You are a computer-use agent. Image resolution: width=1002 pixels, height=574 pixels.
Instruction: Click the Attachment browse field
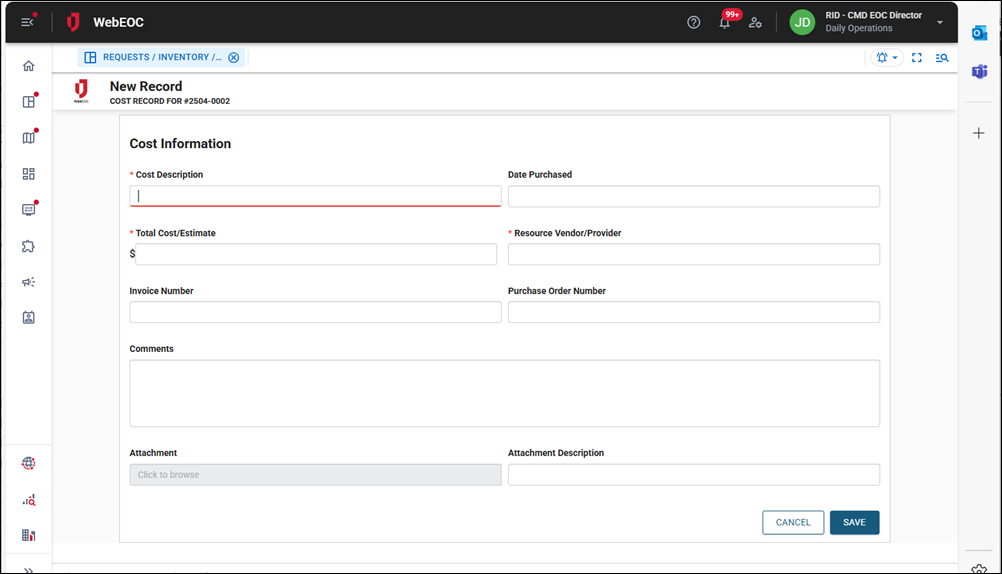(315, 475)
